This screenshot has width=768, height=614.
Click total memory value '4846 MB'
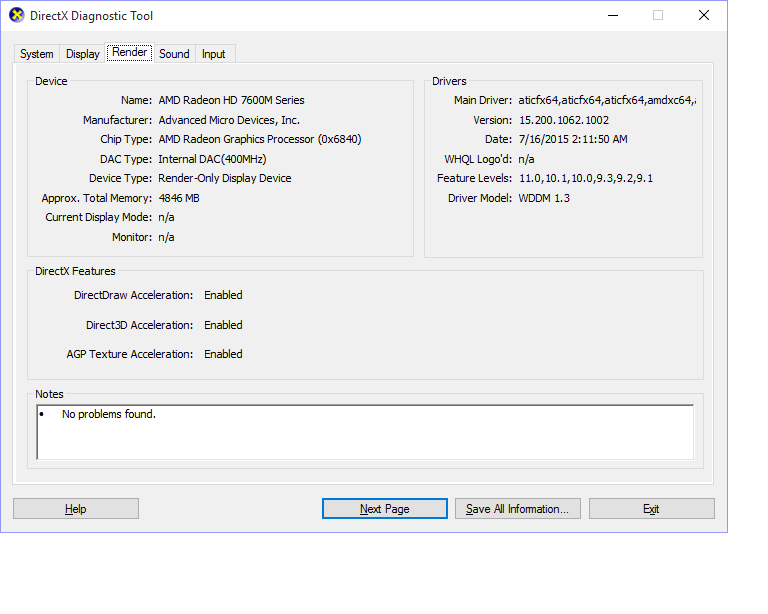[x=179, y=198]
